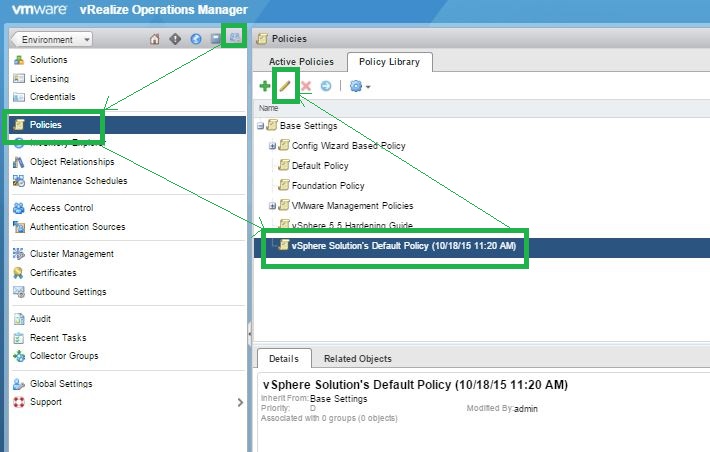The image size is (710, 452).
Task: Click the pencil Edit Policy icon
Action: pyautogui.click(x=285, y=87)
